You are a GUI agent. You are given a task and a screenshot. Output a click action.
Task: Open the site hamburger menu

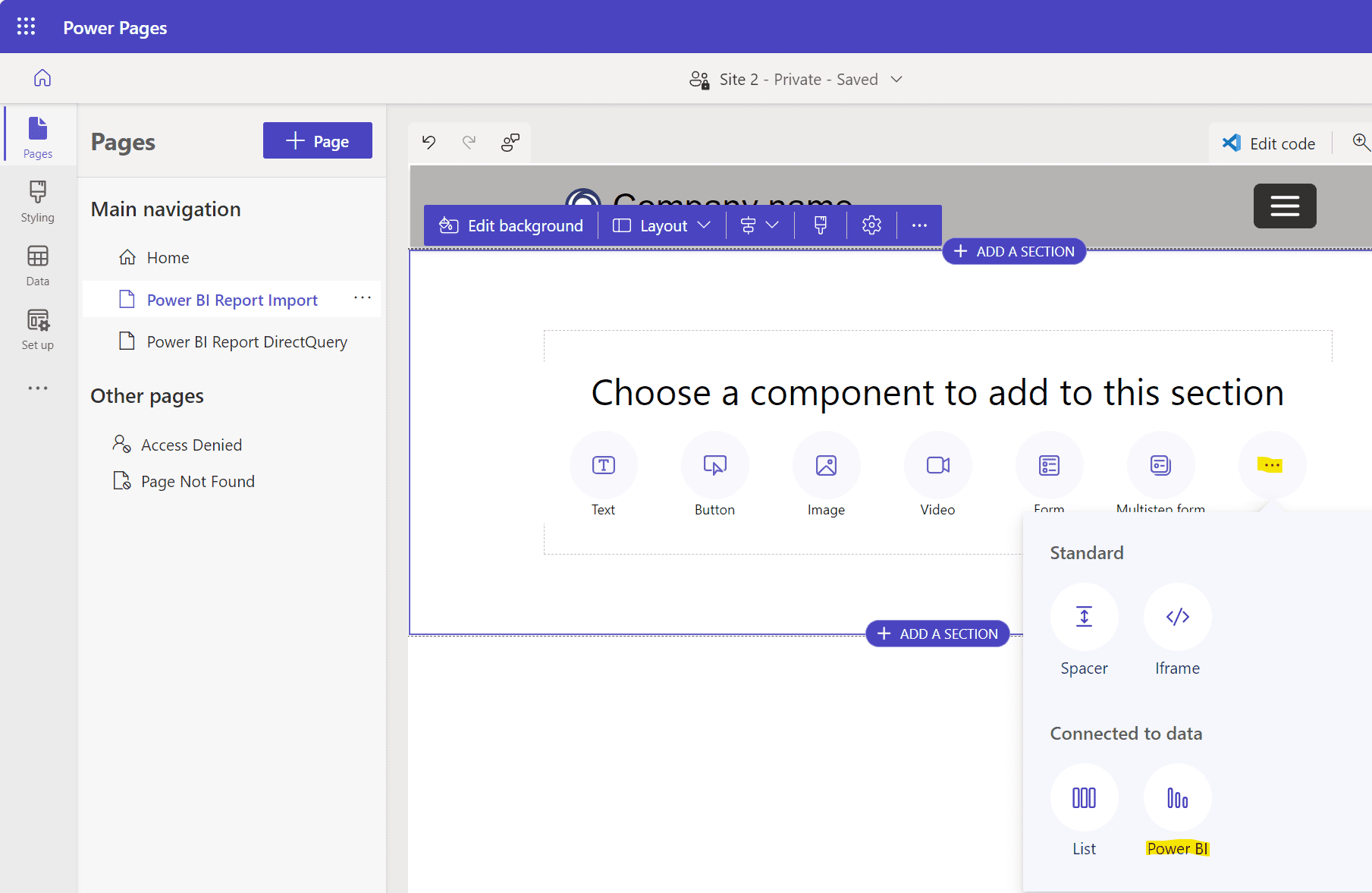(x=1285, y=206)
